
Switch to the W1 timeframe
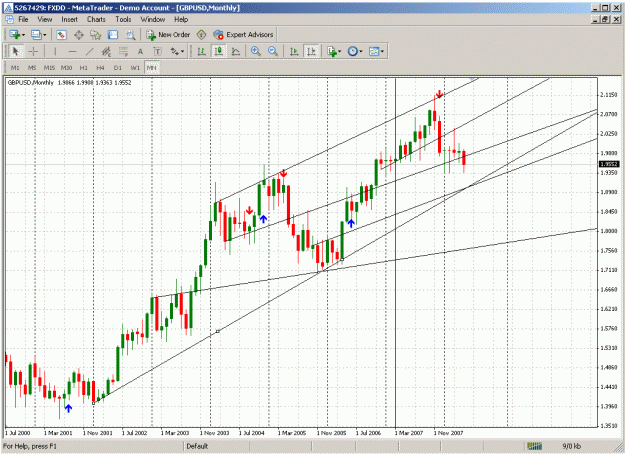tap(135, 68)
